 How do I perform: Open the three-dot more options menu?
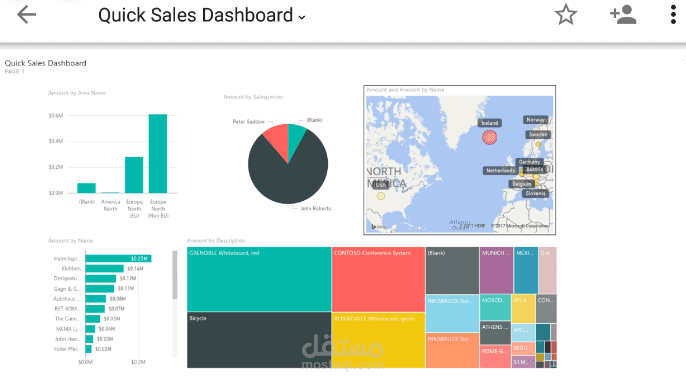tap(673, 14)
